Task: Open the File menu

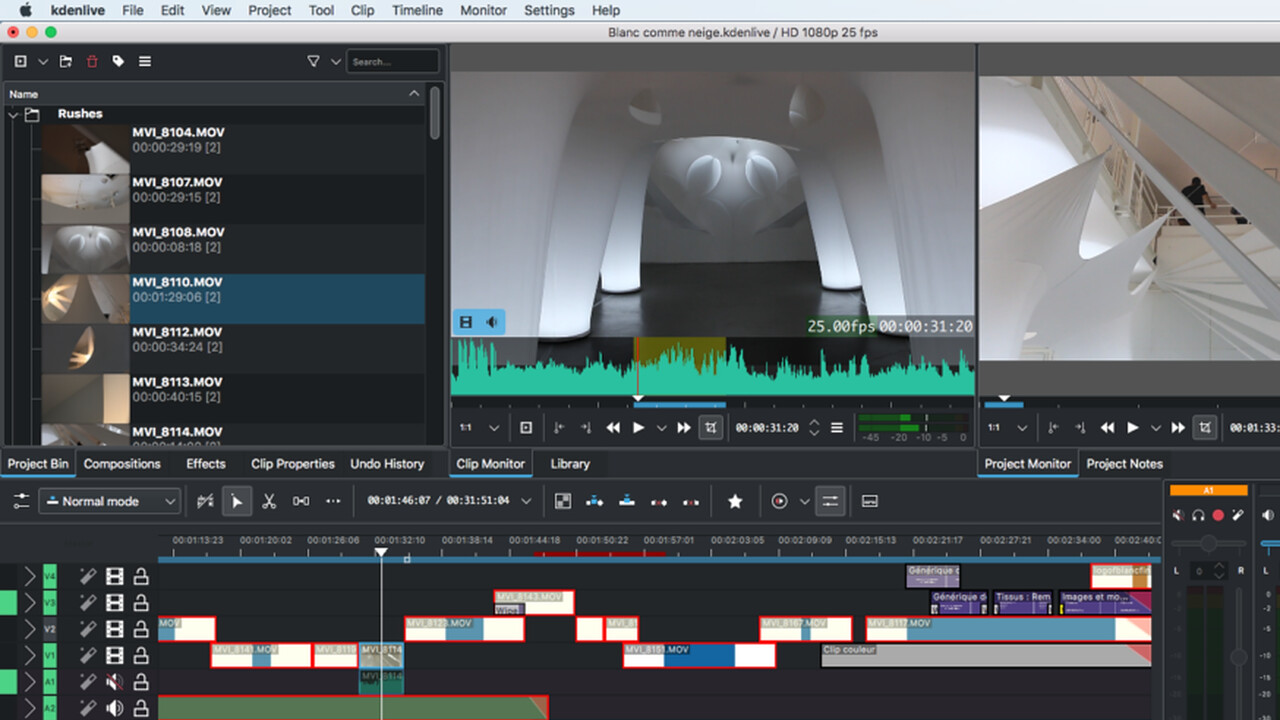Action: (133, 10)
